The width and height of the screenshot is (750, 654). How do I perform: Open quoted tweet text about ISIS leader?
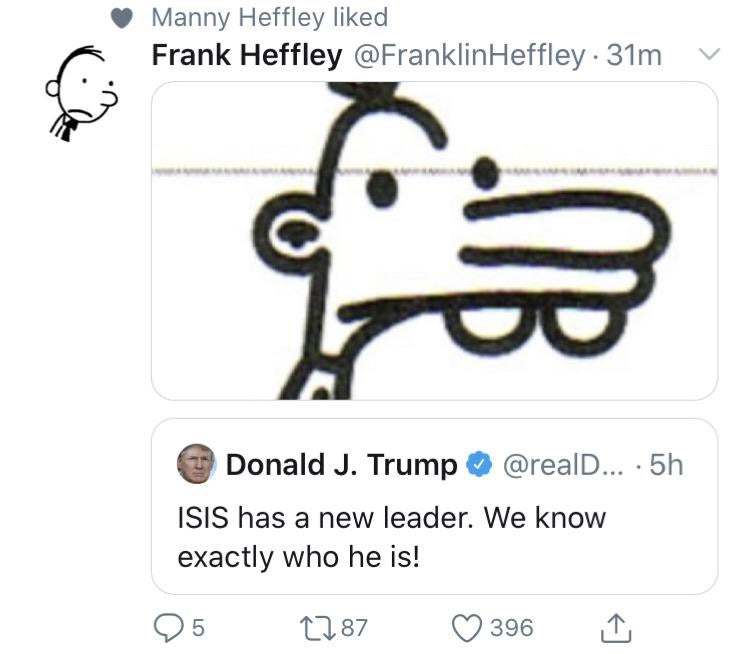click(x=391, y=537)
